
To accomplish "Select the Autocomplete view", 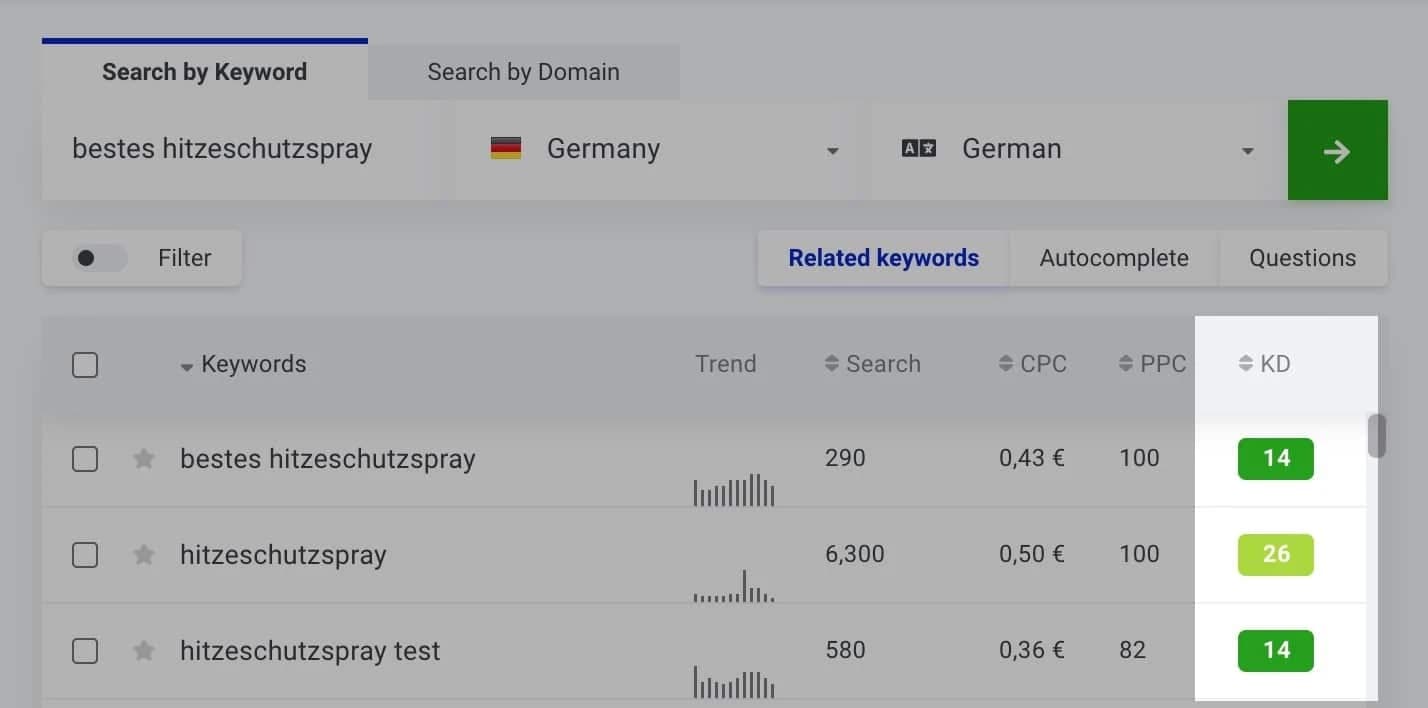I will coord(1113,257).
